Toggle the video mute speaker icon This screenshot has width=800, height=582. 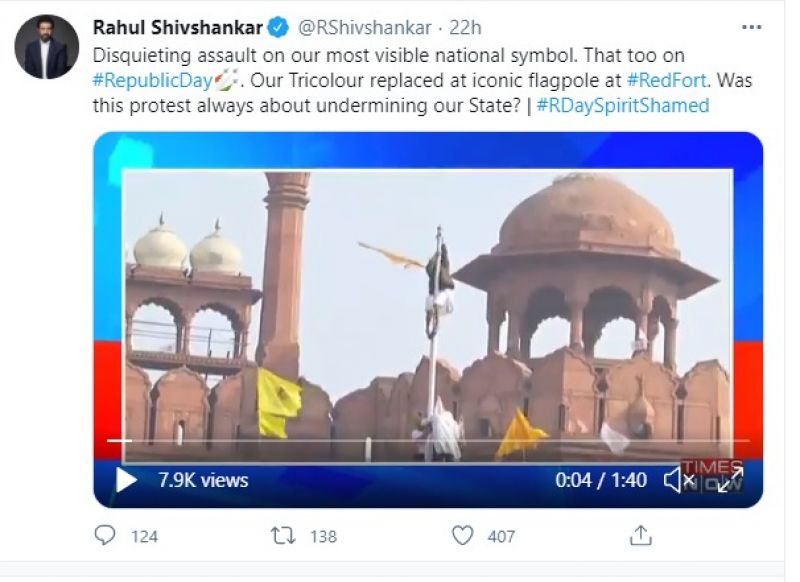[x=679, y=480]
